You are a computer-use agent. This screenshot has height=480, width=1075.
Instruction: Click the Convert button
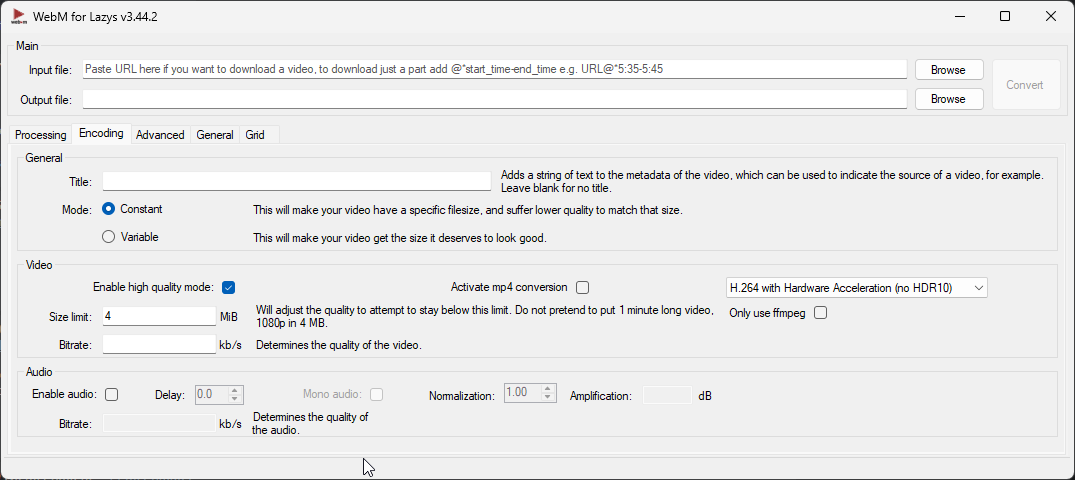click(1025, 85)
